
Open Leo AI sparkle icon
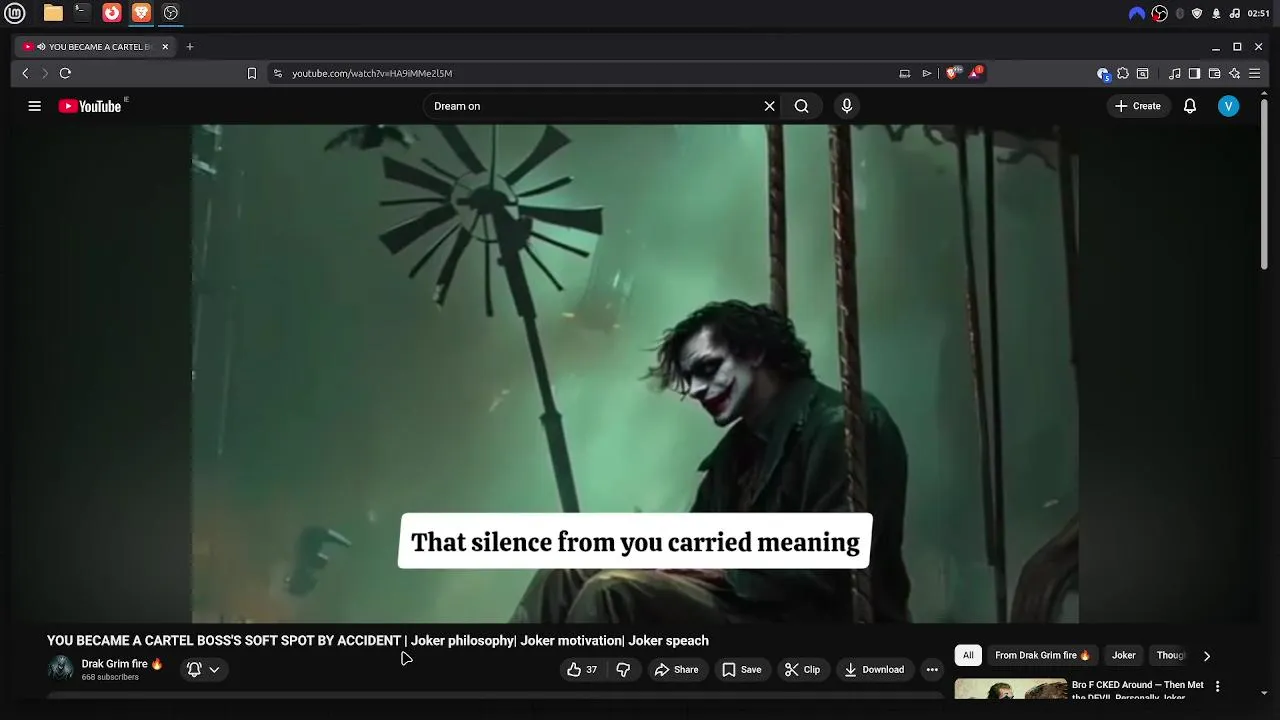pos(1235,73)
